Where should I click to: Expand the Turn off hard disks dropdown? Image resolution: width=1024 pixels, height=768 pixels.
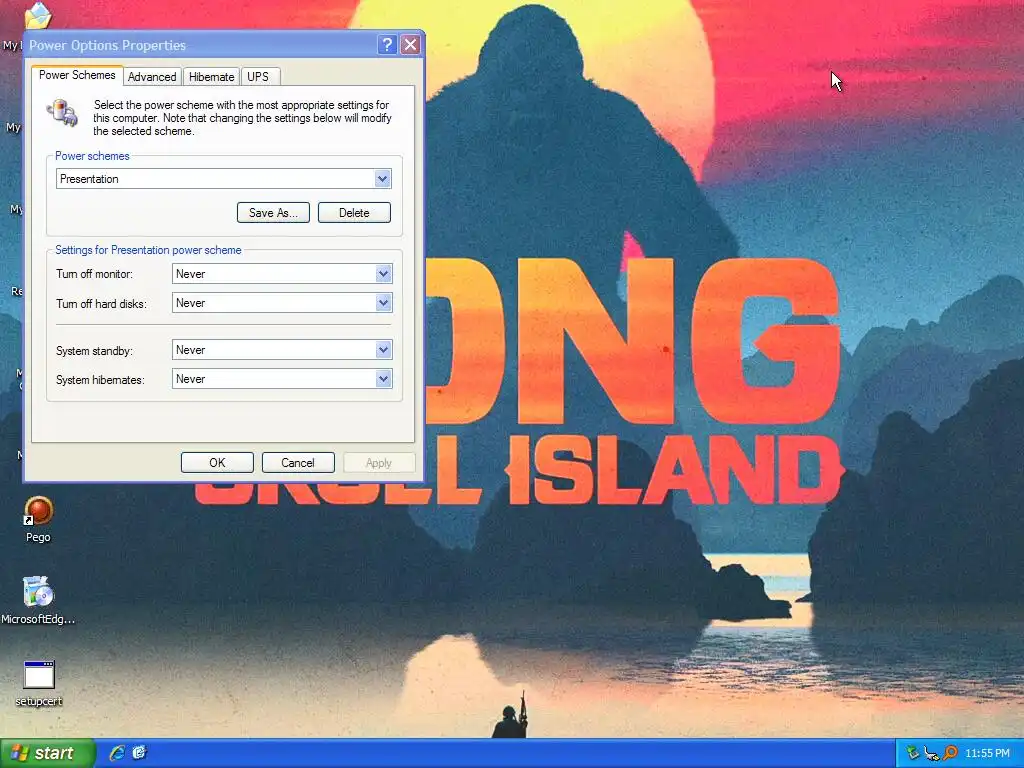(x=282, y=303)
